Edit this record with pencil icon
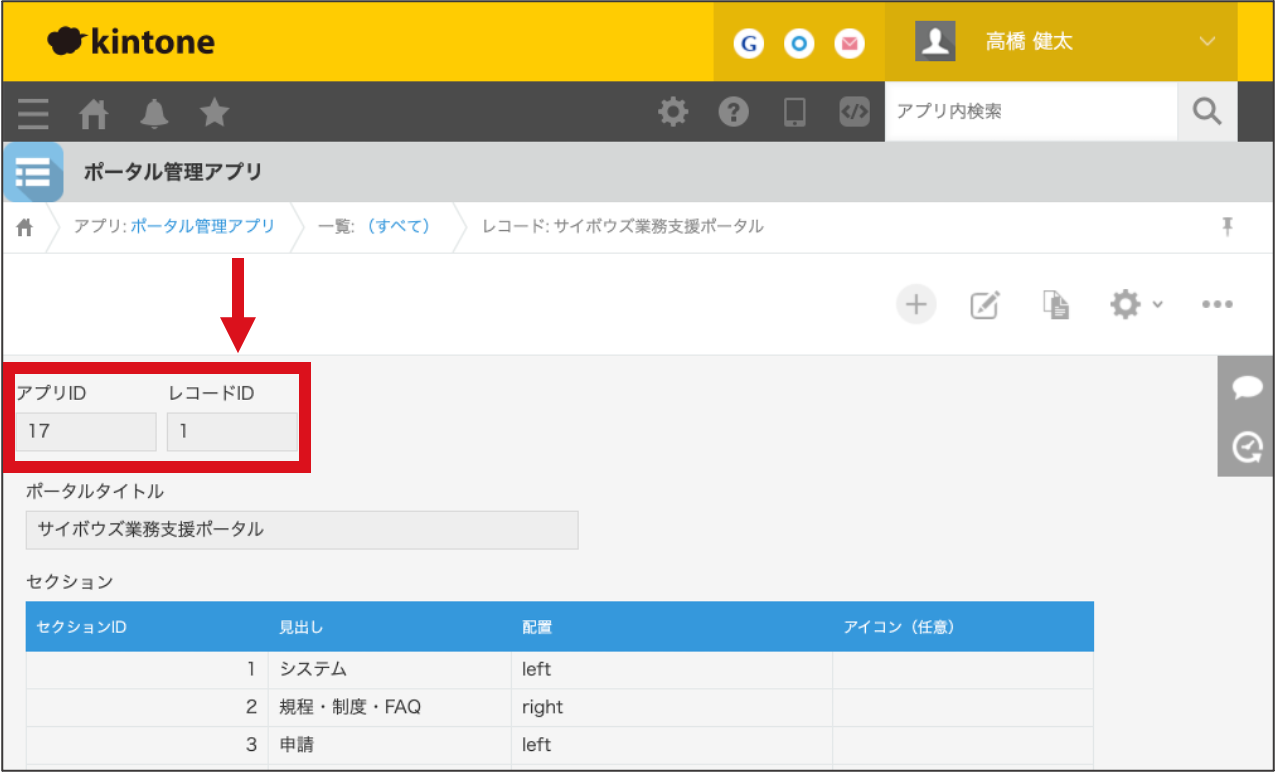The height and width of the screenshot is (772, 1276). click(x=986, y=304)
